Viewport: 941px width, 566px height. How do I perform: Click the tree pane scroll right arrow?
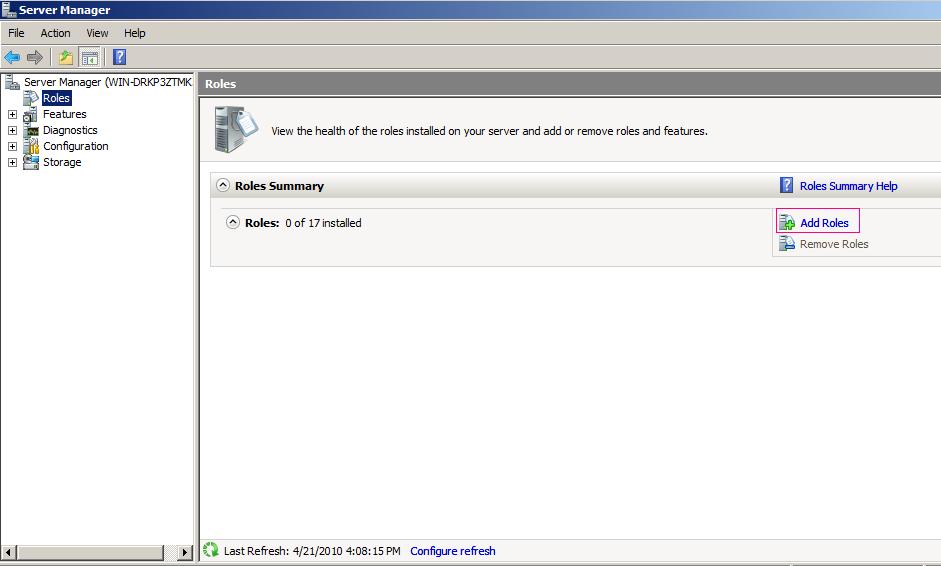185,552
